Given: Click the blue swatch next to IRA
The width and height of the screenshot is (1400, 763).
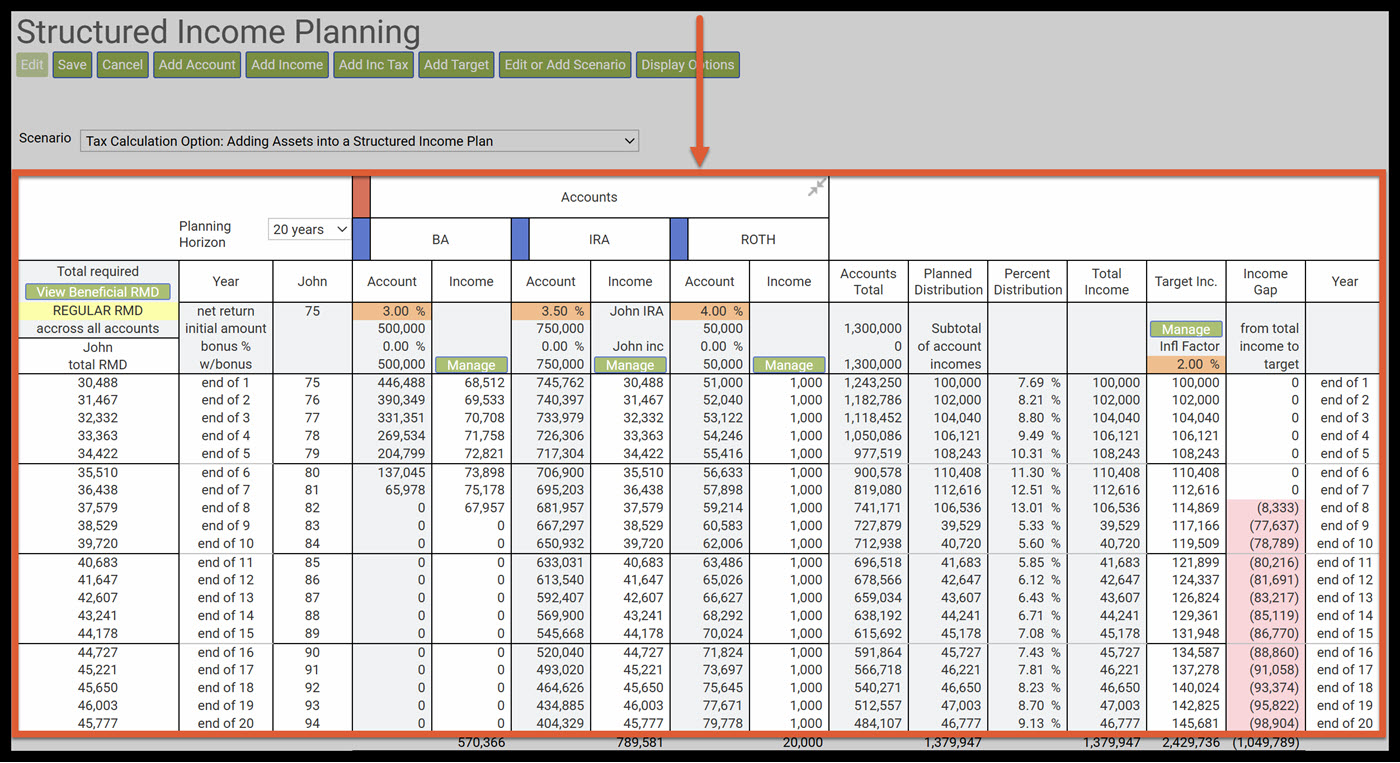Looking at the screenshot, I should pos(520,239).
